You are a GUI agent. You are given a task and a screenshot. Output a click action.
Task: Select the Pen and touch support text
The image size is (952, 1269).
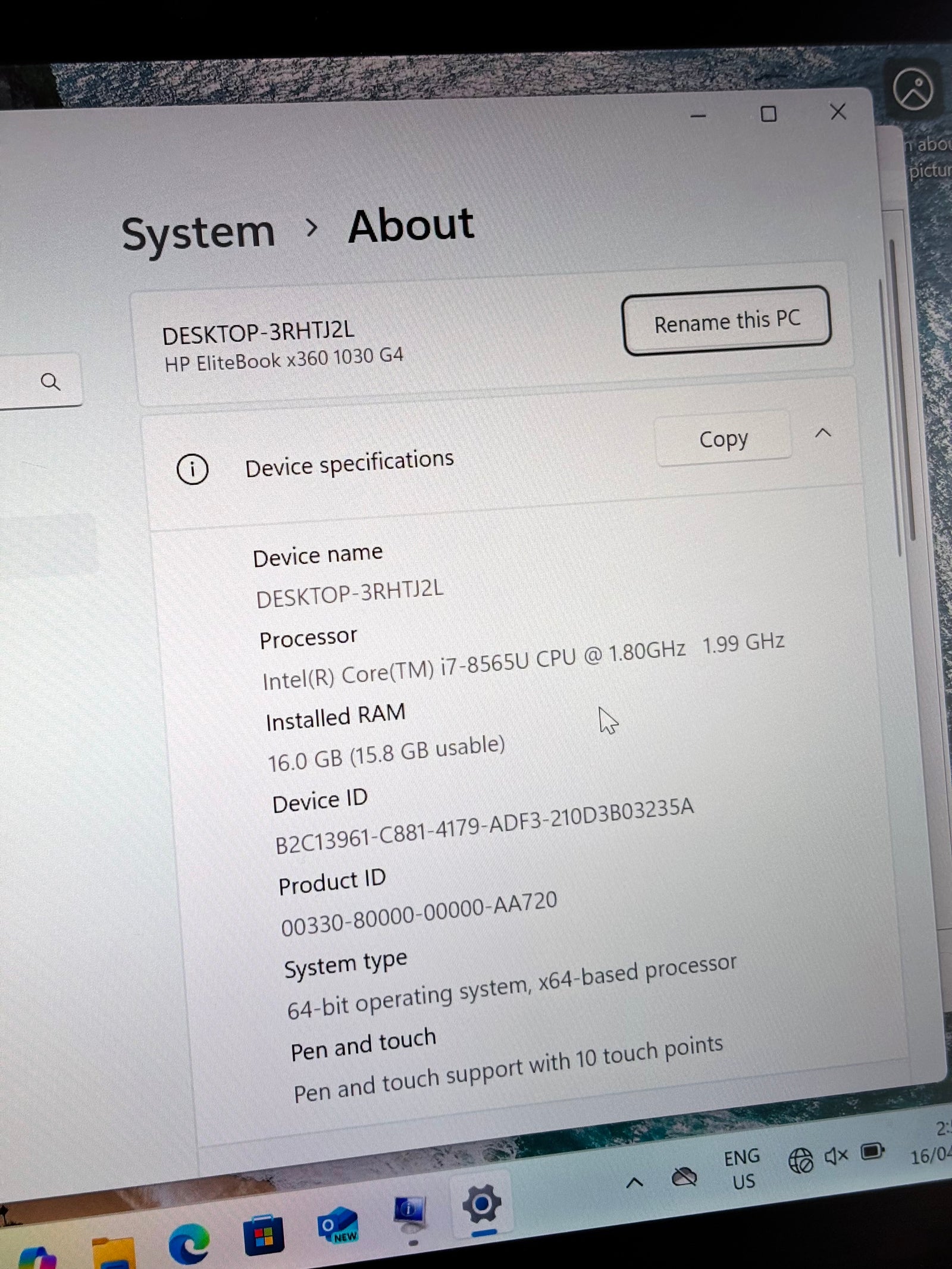click(508, 1069)
